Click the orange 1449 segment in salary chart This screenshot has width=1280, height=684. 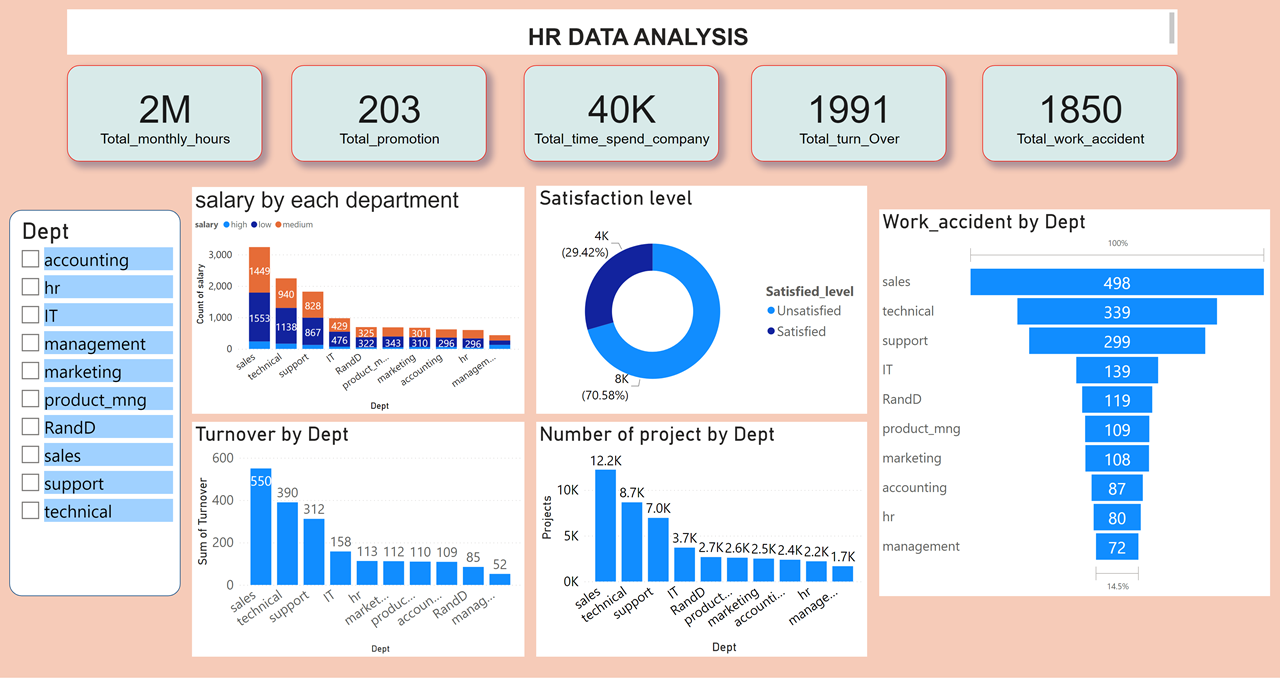[260, 270]
